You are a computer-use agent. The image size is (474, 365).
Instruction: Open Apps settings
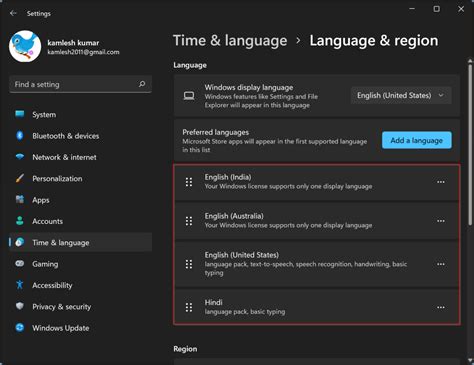click(x=80, y=200)
